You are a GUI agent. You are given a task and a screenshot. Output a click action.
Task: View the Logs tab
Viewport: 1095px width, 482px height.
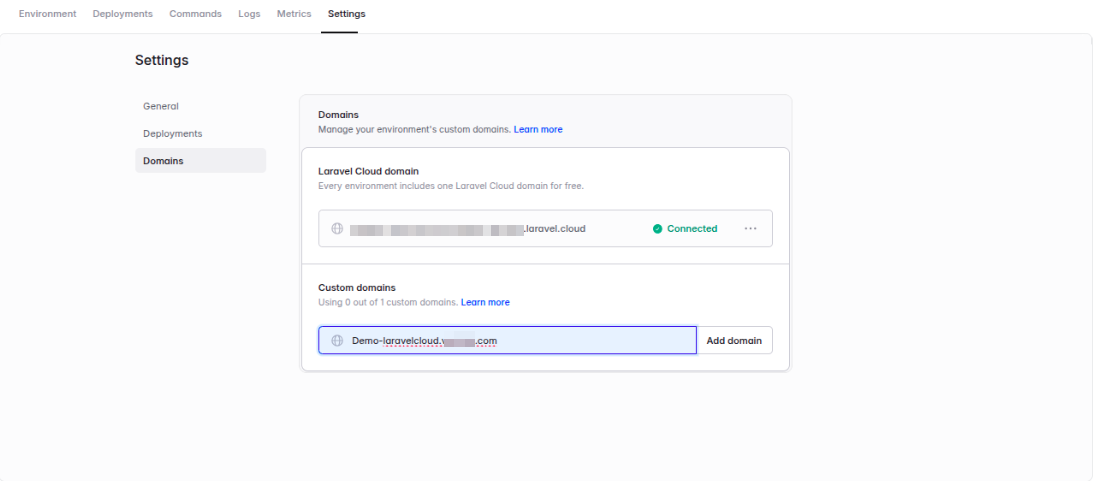pyautogui.click(x=249, y=14)
